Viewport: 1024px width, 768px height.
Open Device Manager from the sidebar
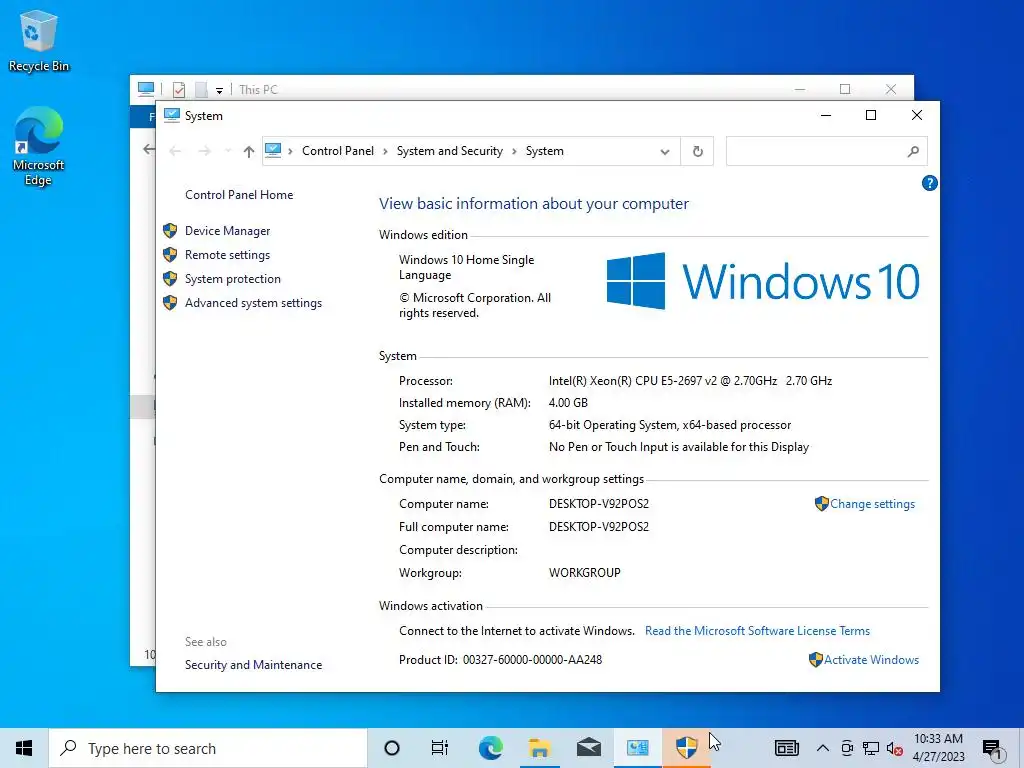pos(227,231)
